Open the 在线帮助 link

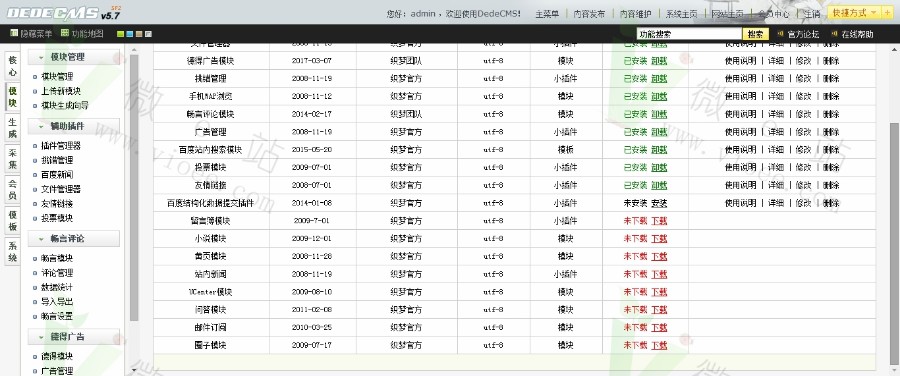858,34
